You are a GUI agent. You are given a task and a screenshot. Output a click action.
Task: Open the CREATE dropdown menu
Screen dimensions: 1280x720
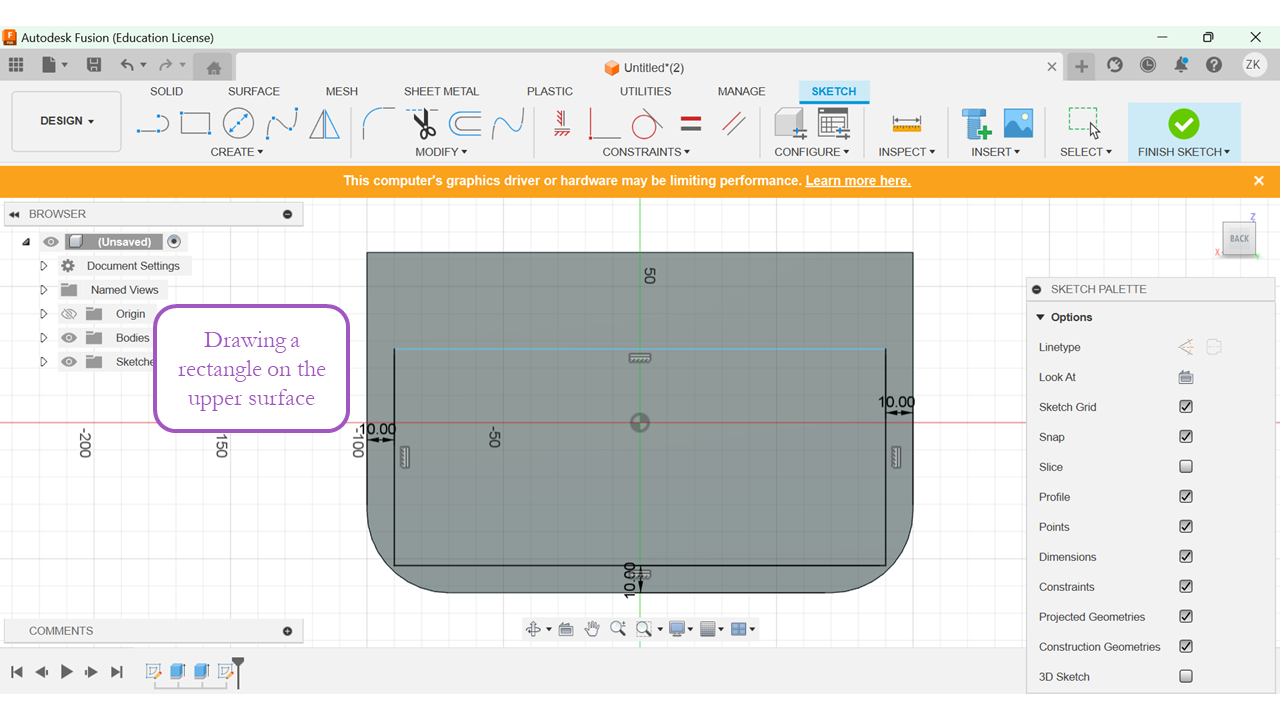click(x=237, y=152)
